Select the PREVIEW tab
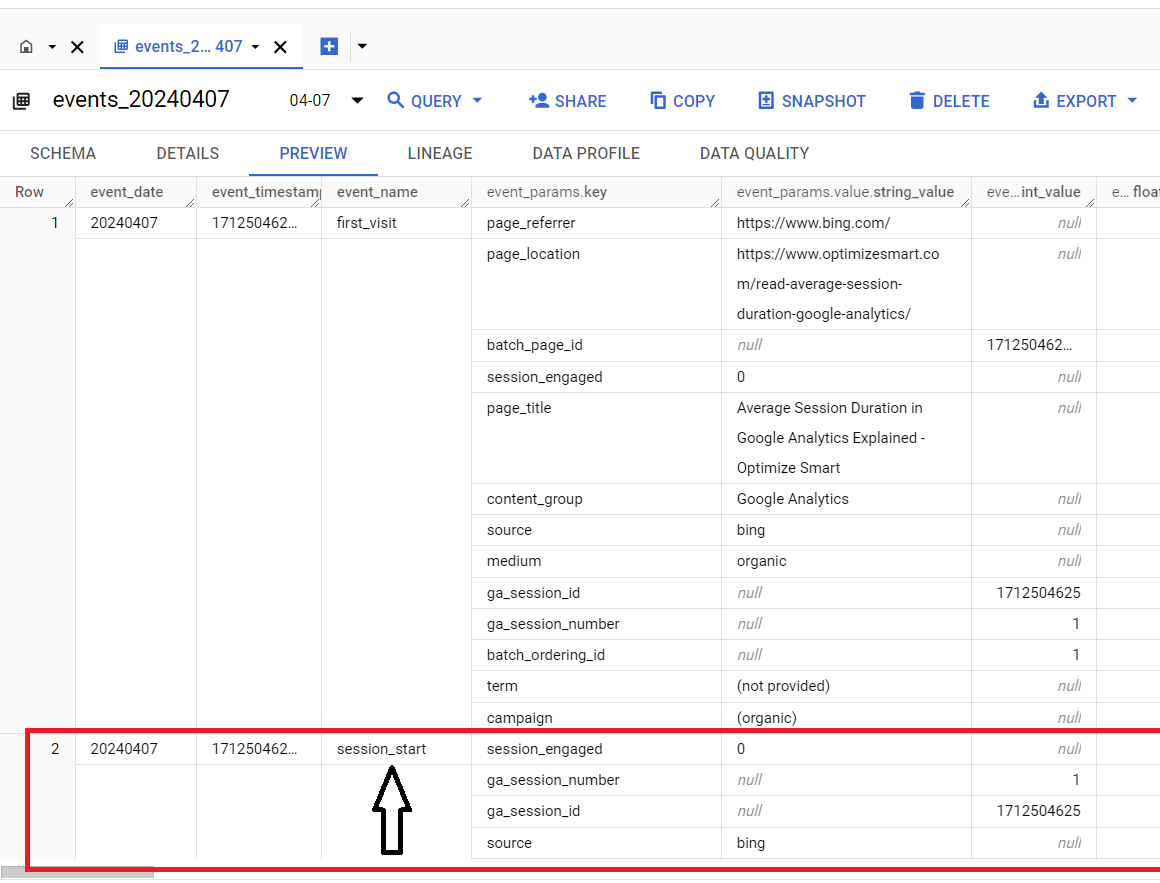Image resolution: width=1160 pixels, height=883 pixels. (x=313, y=153)
